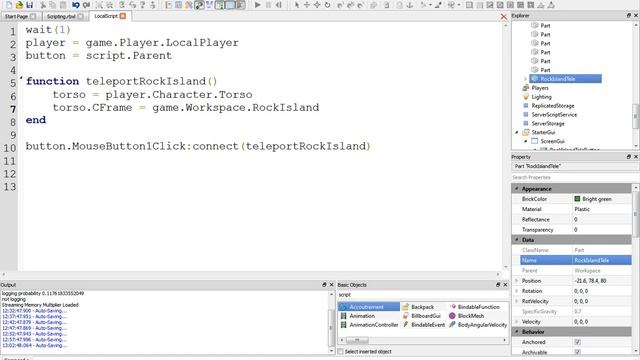The image size is (640, 360).
Task: Click the Save floppy disk icon
Action: click(29, 5)
